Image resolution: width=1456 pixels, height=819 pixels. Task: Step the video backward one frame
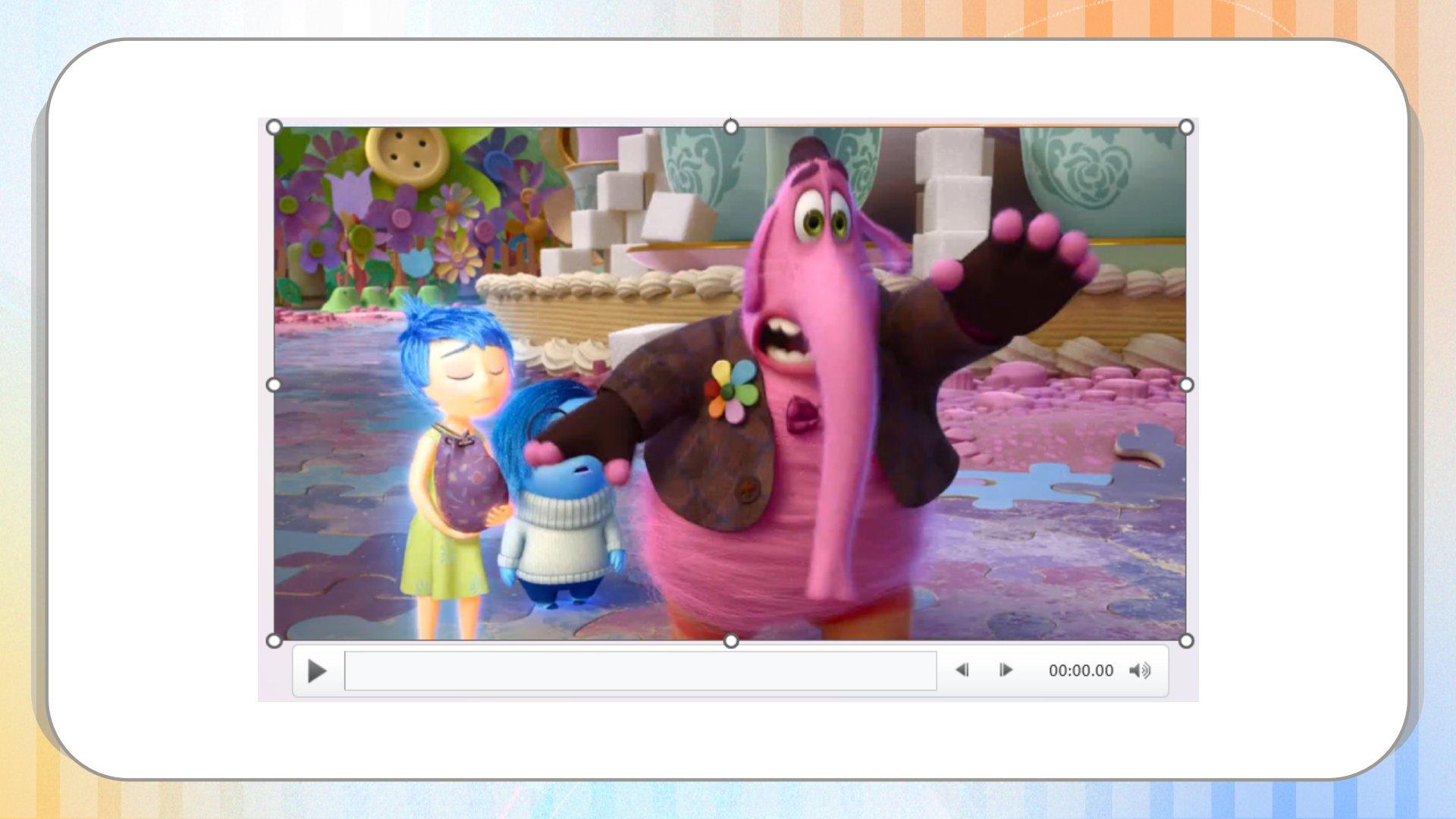point(962,670)
